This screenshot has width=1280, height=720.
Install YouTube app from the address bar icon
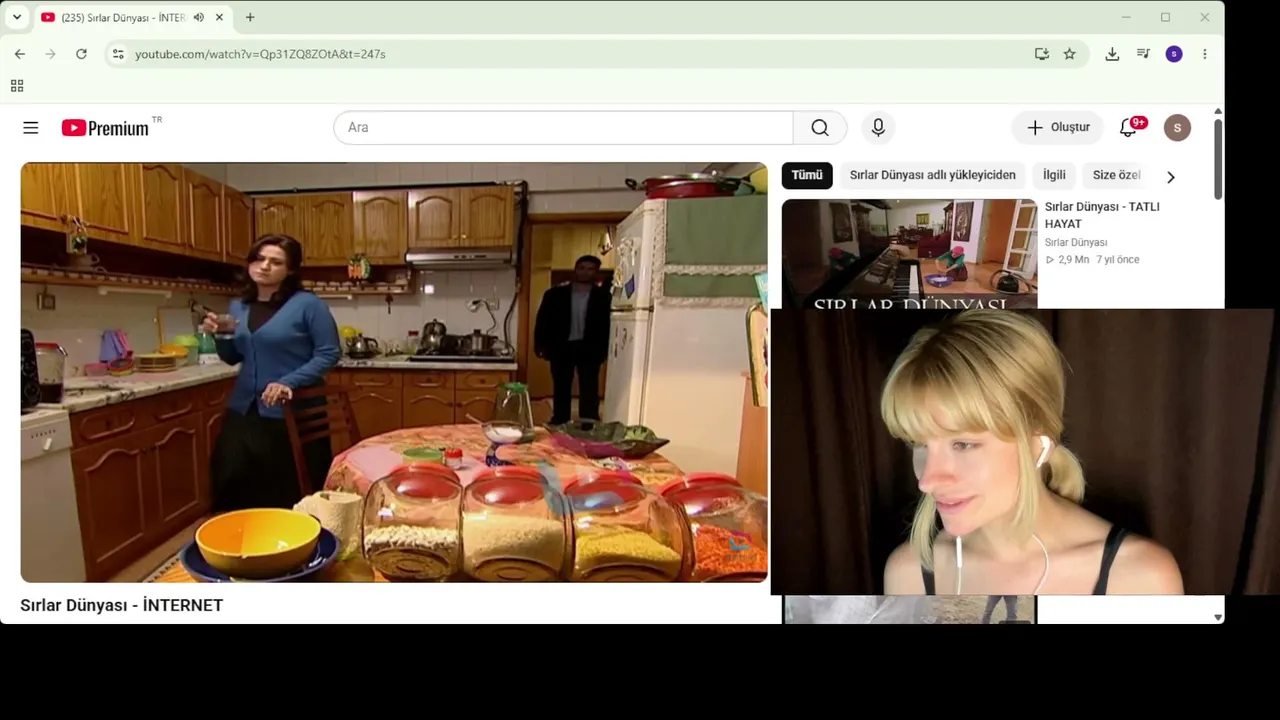pos(1042,54)
